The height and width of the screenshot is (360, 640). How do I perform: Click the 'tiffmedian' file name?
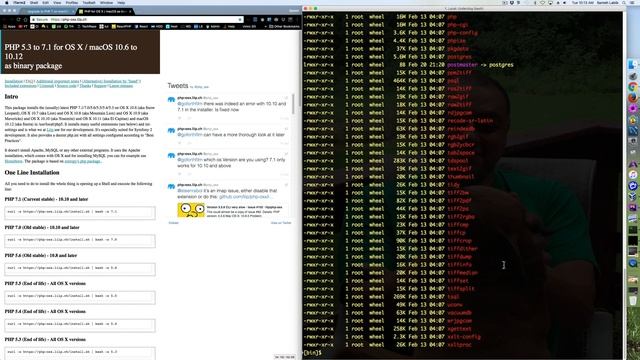(x=462, y=273)
